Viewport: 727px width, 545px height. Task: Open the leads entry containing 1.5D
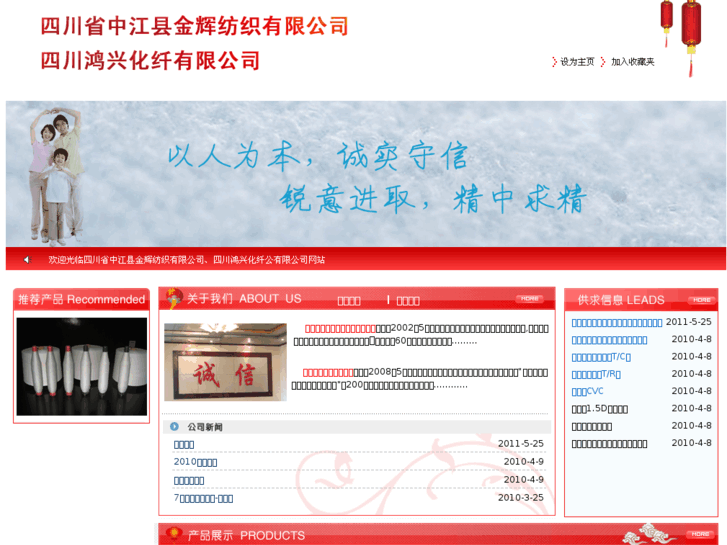click(599, 409)
